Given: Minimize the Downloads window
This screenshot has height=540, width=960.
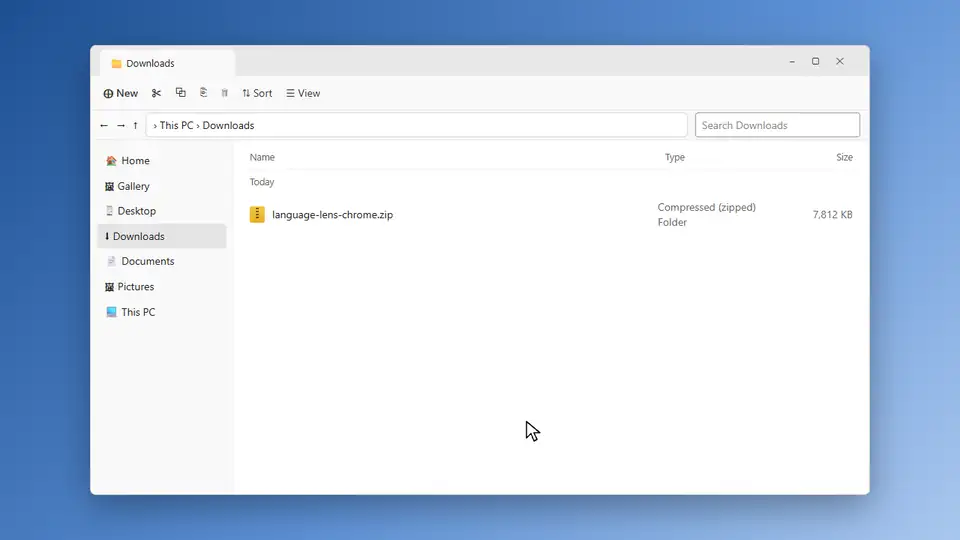Looking at the screenshot, I should coord(792,61).
